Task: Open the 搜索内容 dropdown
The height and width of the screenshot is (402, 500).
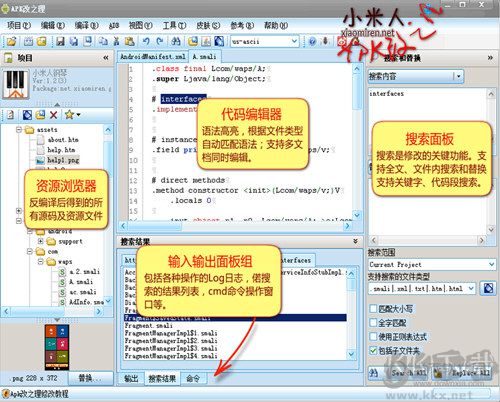Action: click(x=459, y=76)
